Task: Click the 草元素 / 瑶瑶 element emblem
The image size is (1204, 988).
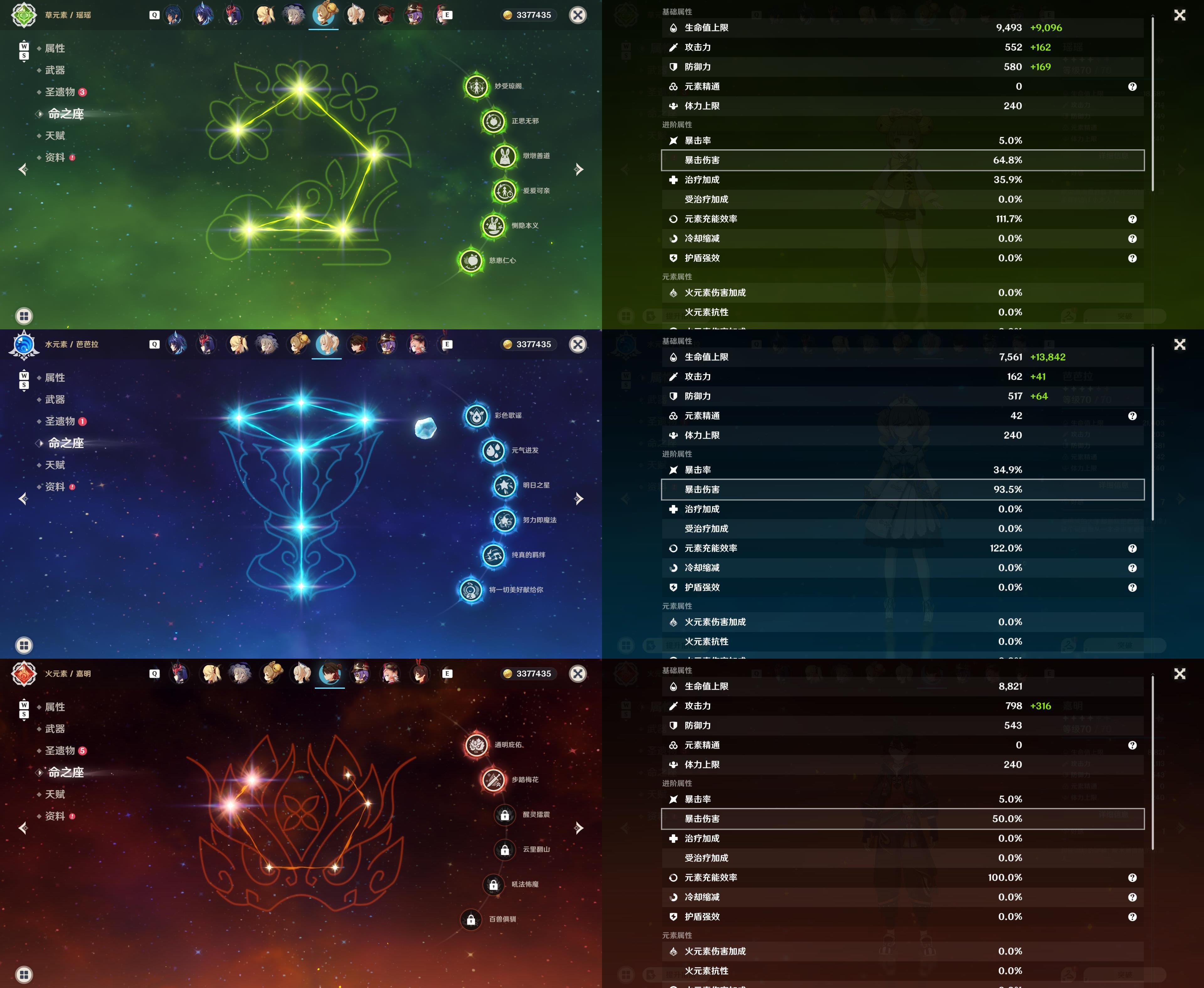Action: tap(24, 15)
